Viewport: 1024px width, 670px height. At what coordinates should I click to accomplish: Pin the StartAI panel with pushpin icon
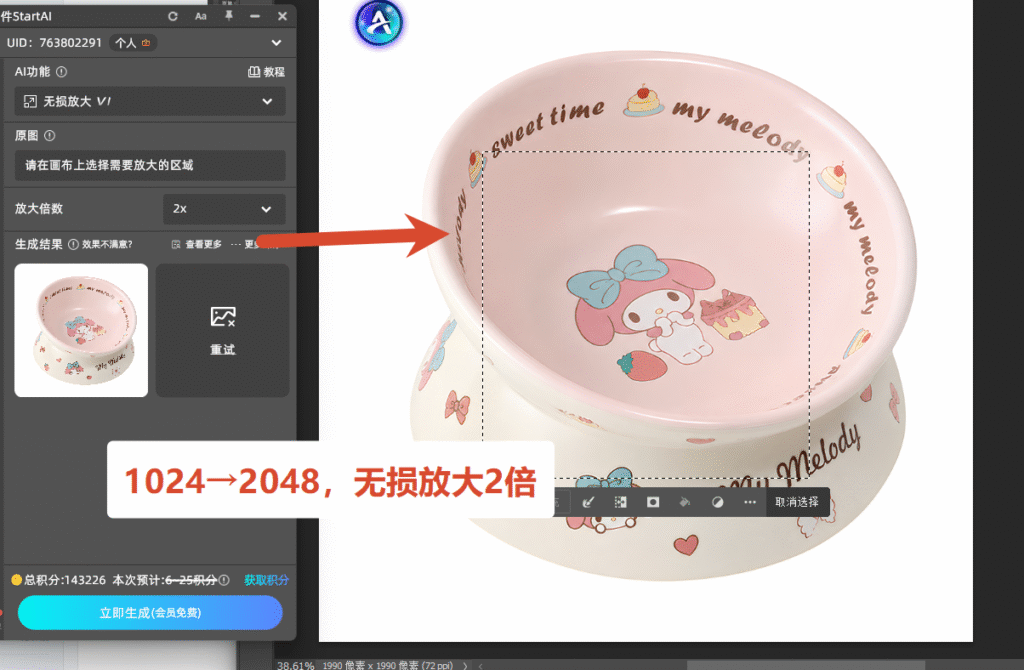coord(229,16)
